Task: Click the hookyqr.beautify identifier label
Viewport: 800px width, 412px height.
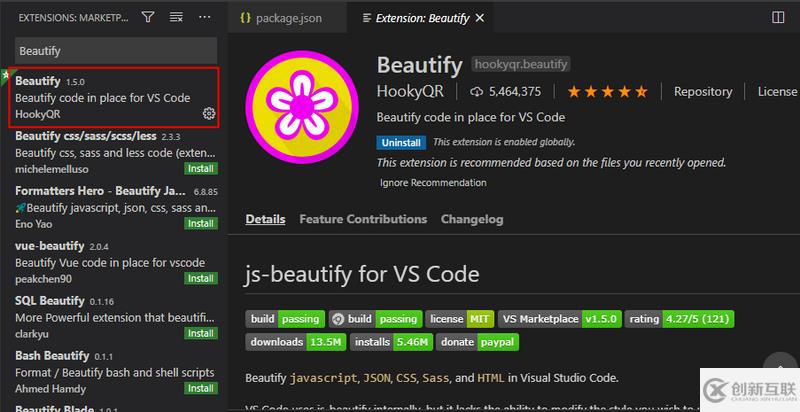Action: 521,64
